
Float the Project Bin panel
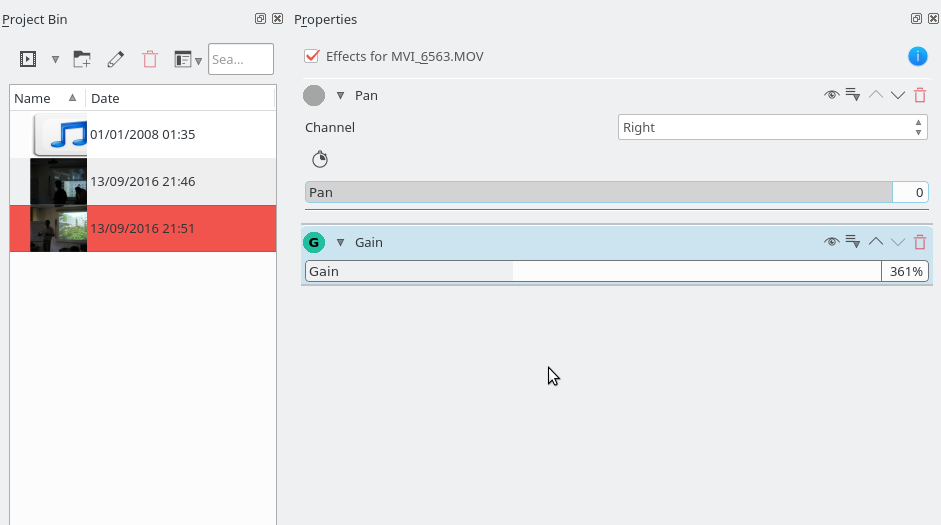pos(260,19)
